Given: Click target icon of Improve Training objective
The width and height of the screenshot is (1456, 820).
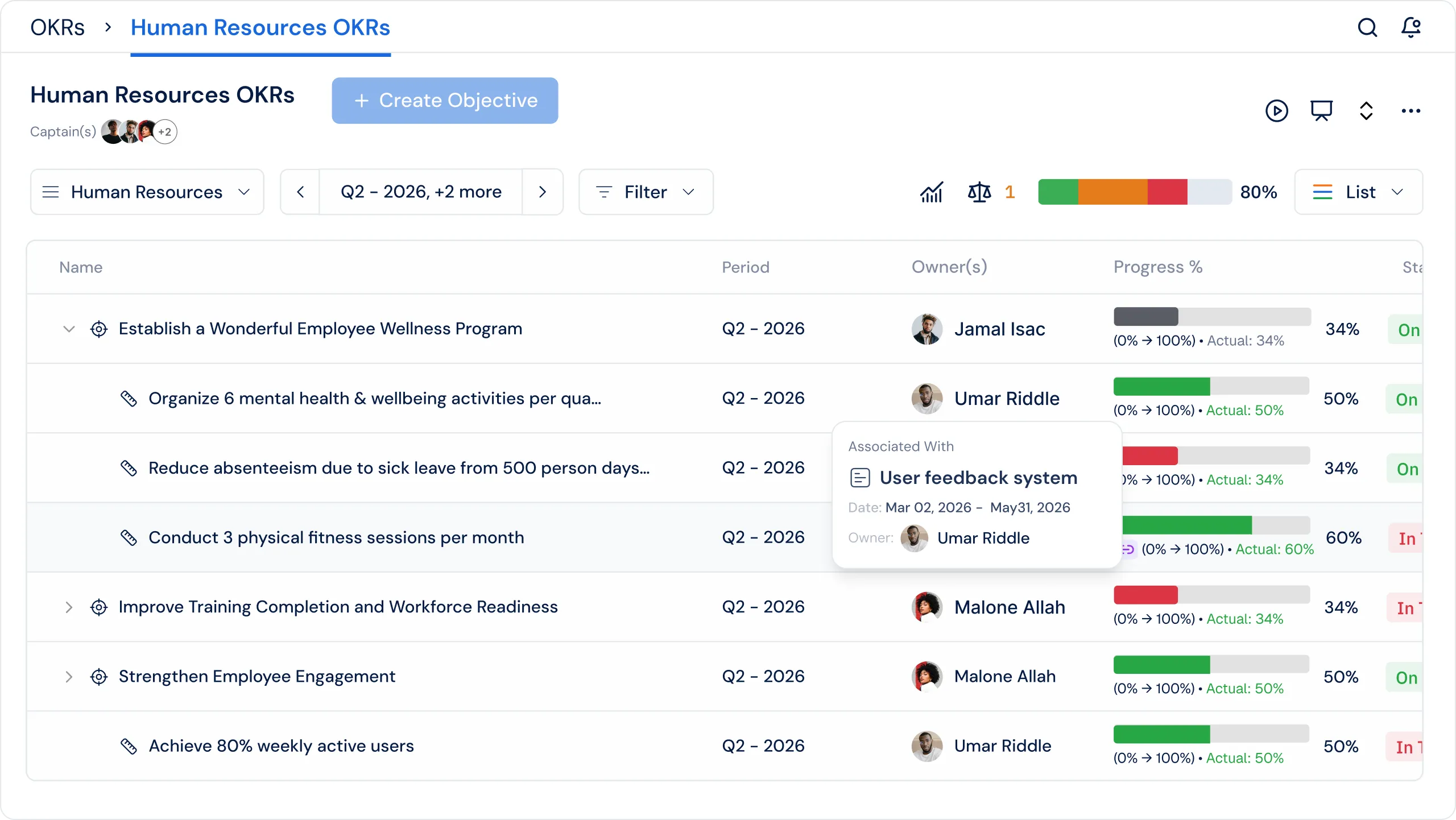Looking at the screenshot, I should coord(99,607).
